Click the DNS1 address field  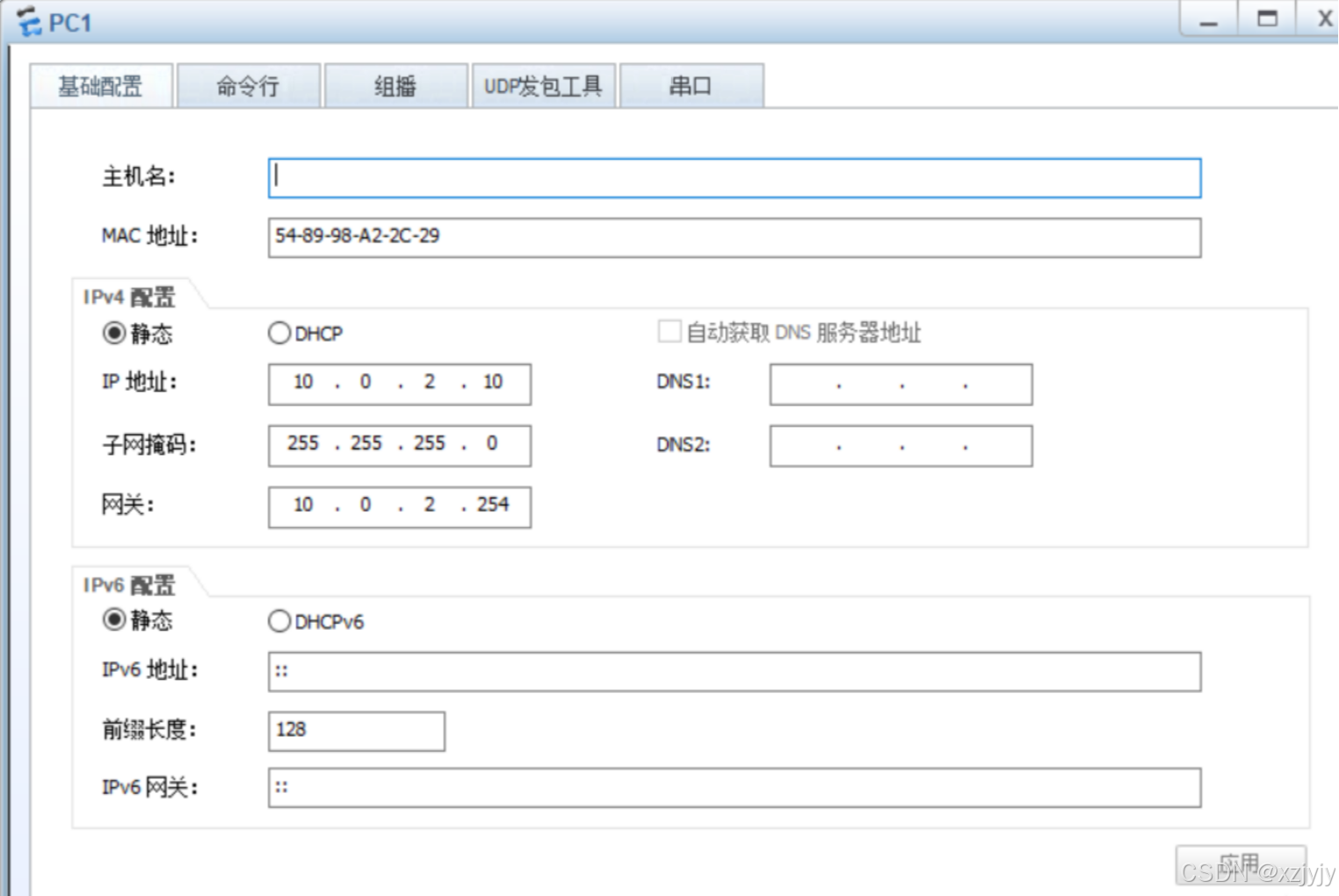[x=901, y=384]
